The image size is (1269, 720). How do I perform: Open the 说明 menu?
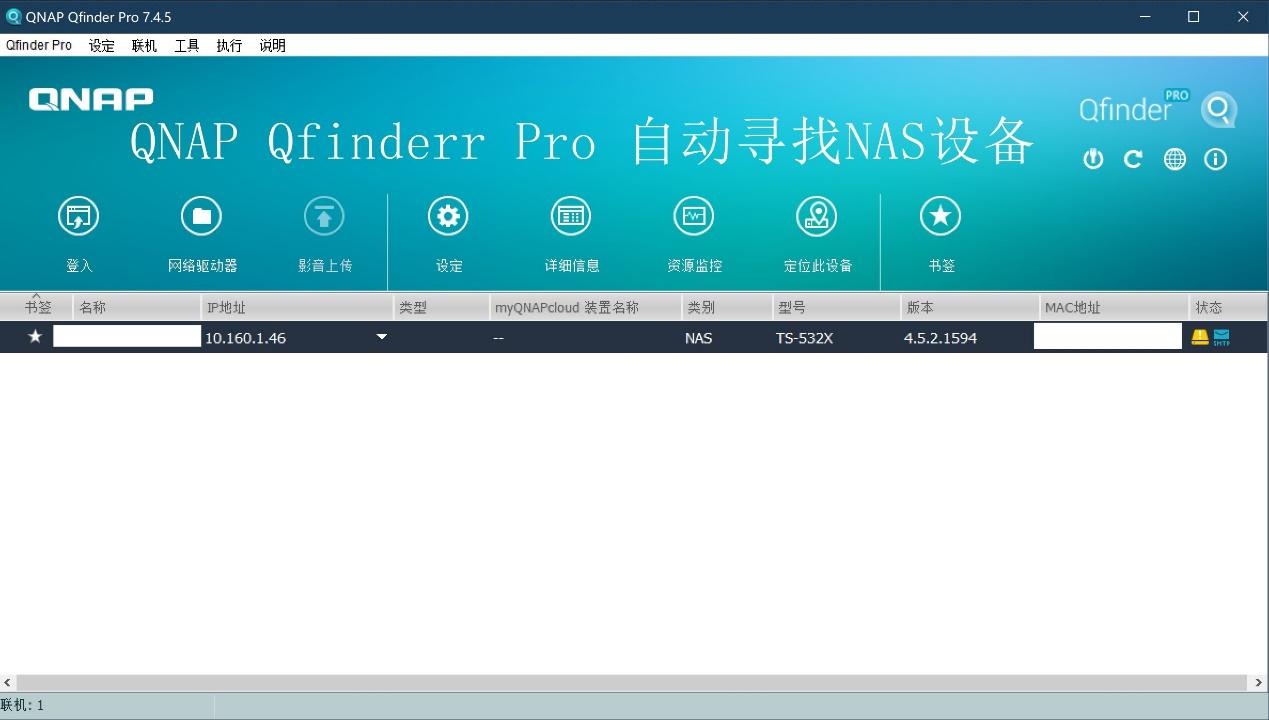272,45
